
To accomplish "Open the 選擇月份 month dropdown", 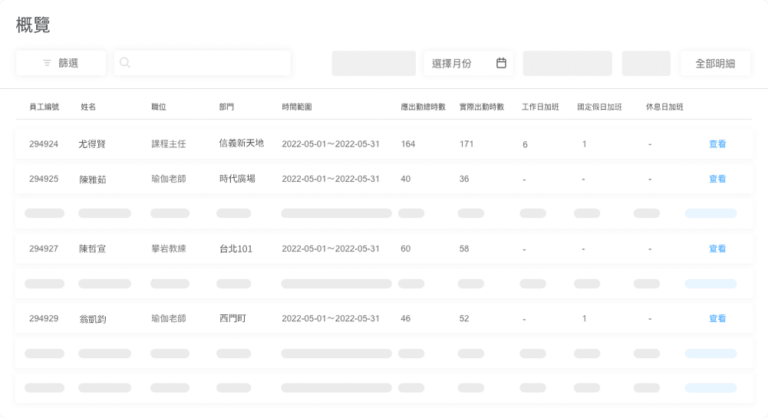I will coord(468,63).
